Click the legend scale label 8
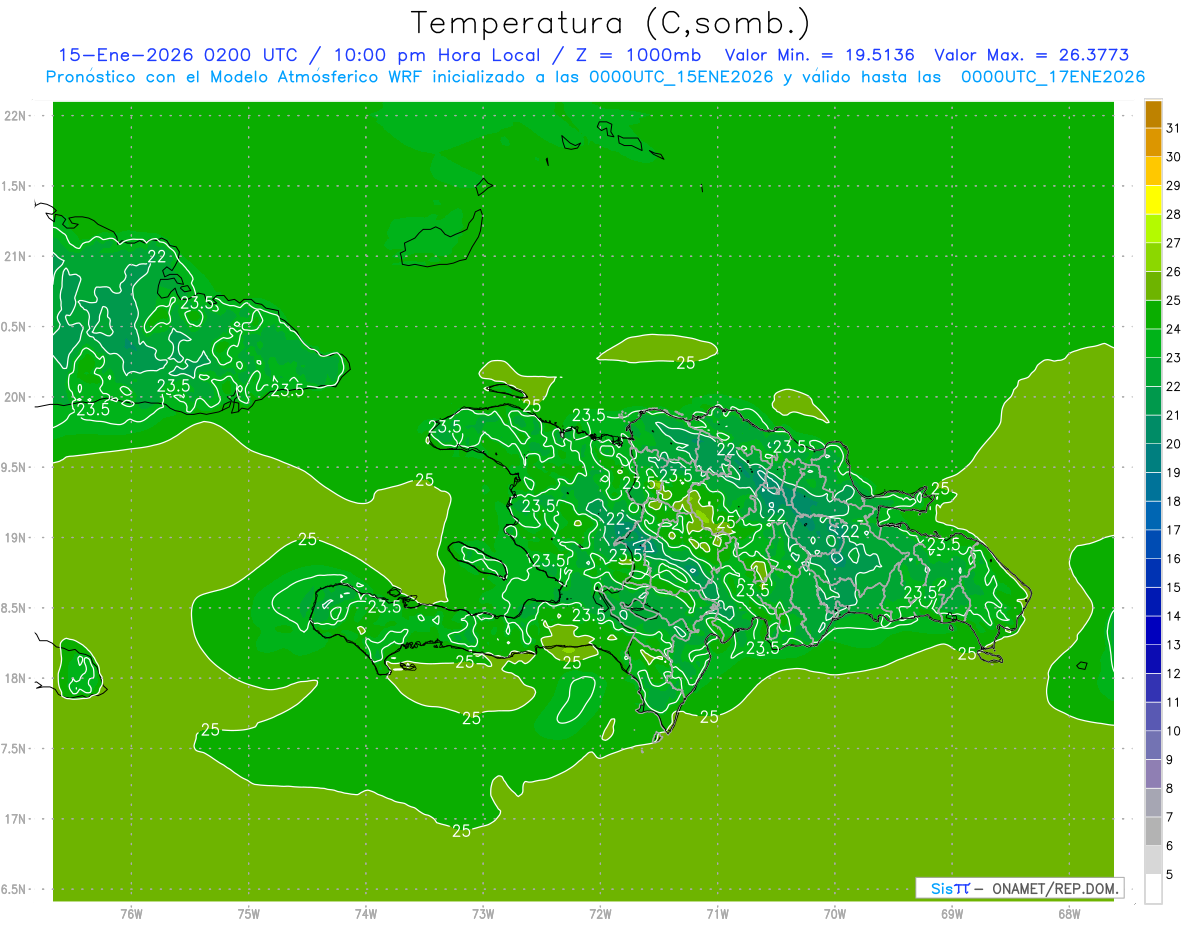The image size is (1200, 927). tap(1170, 789)
